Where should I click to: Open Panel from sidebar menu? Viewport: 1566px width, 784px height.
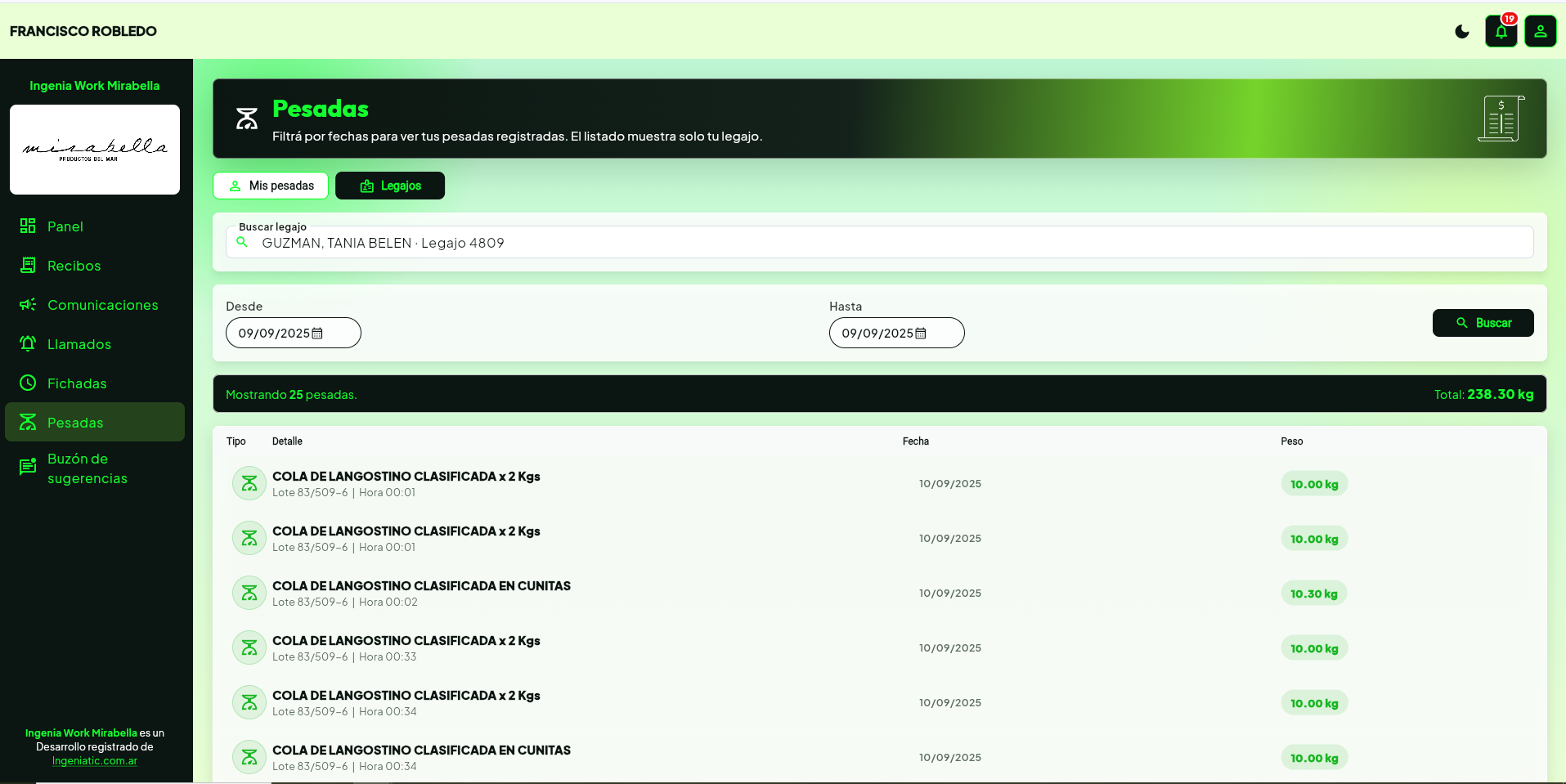pos(95,226)
